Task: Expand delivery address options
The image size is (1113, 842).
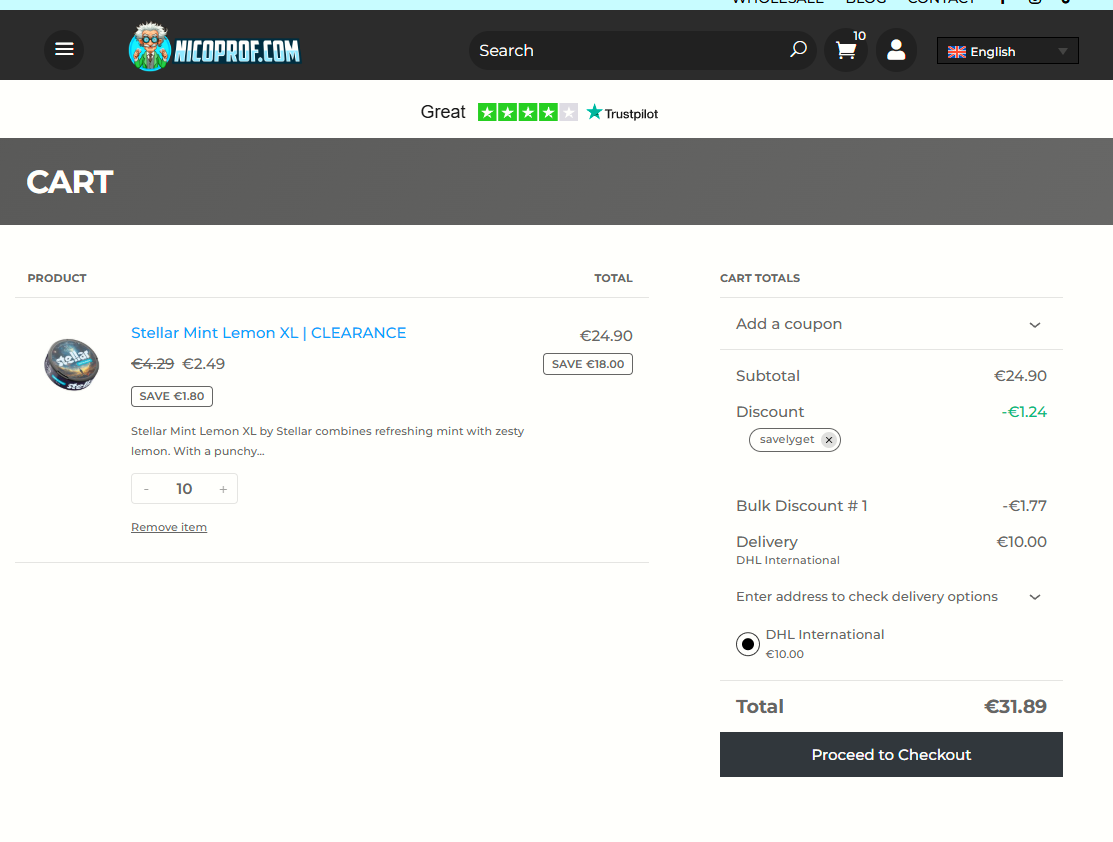Action: coord(891,597)
